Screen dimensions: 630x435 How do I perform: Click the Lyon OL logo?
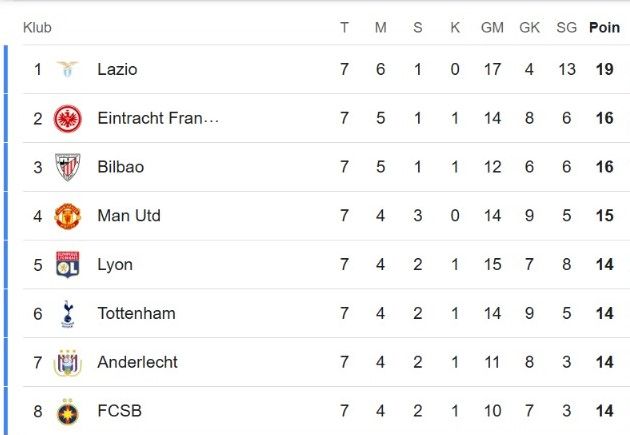point(68,265)
